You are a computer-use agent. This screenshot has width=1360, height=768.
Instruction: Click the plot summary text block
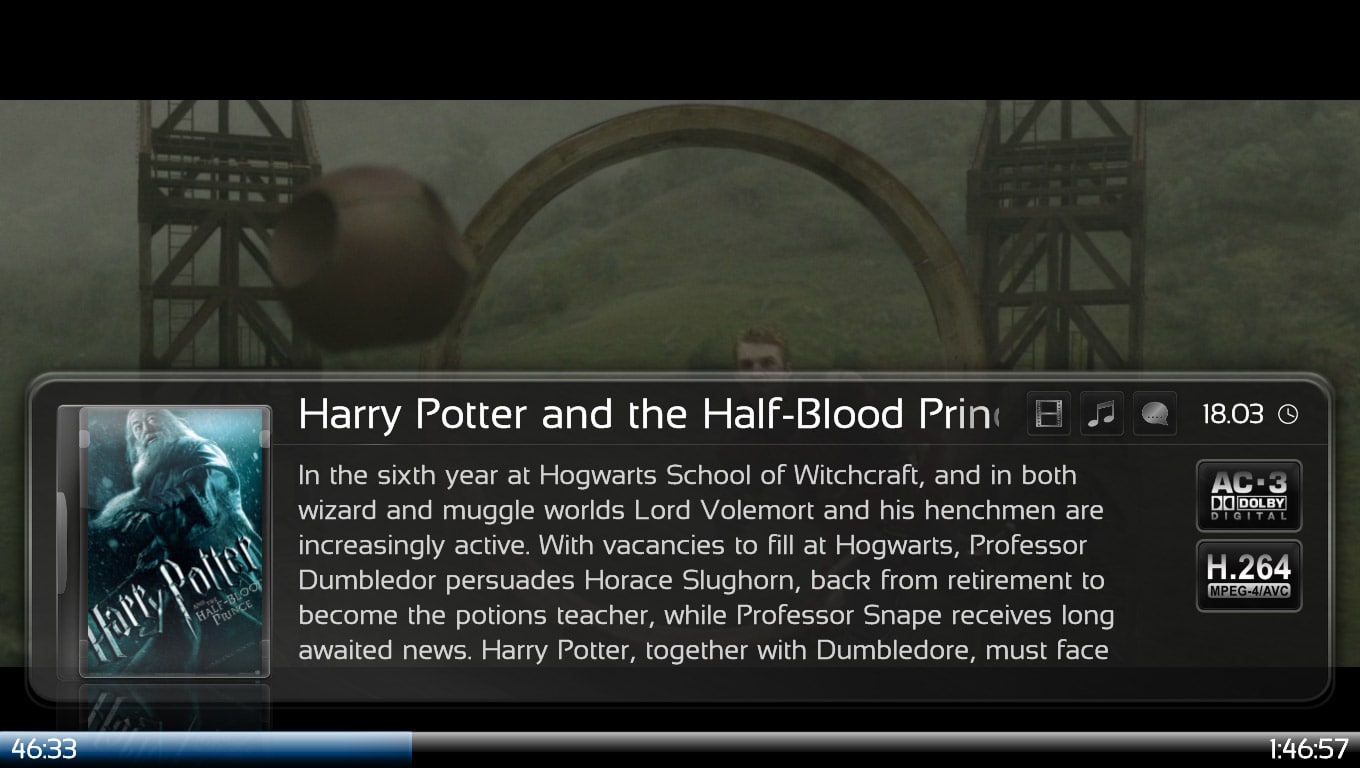coord(704,562)
